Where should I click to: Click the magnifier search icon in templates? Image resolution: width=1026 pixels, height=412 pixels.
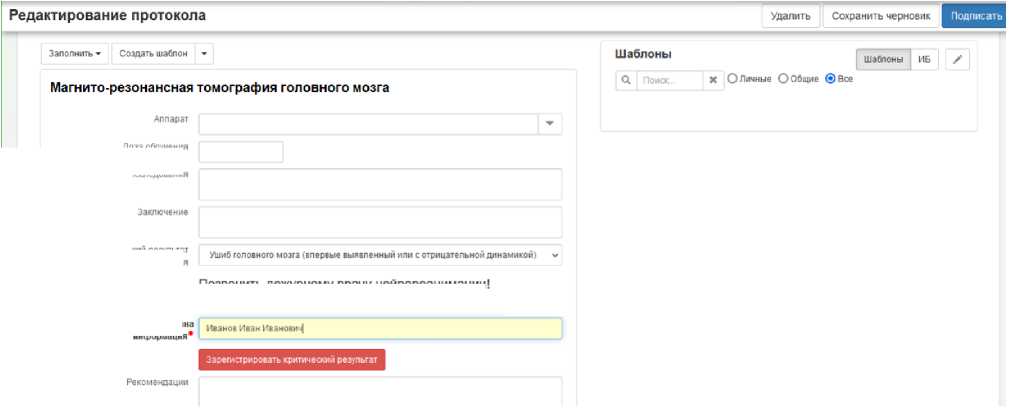point(625,80)
